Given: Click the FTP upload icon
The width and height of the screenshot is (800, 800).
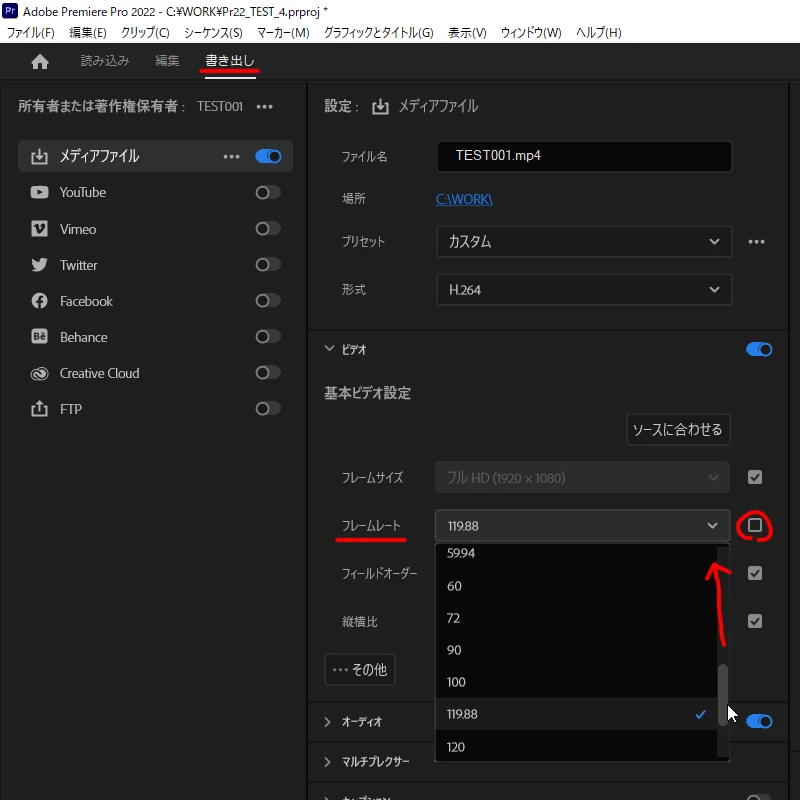Looking at the screenshot, I should tap(39, 409).
